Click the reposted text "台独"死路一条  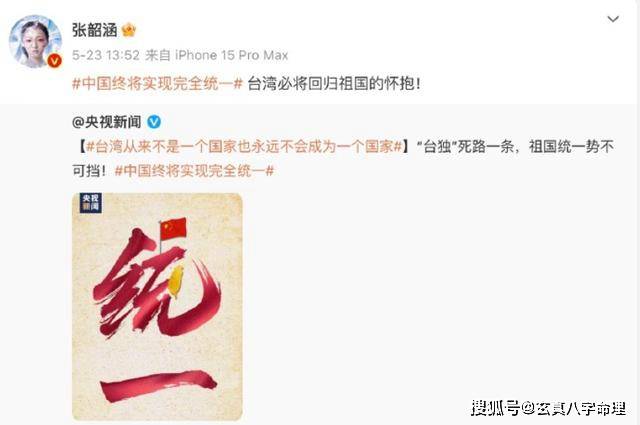point(468,146)
